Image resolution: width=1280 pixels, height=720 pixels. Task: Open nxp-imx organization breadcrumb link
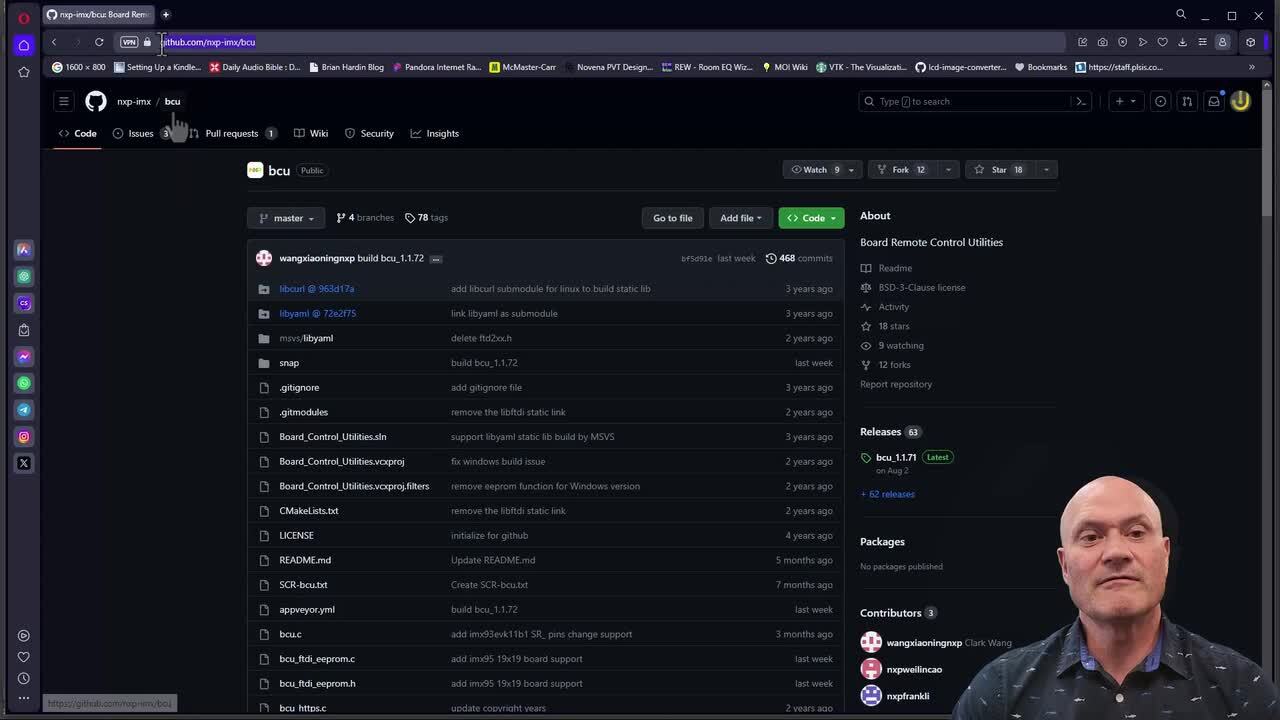134,101
